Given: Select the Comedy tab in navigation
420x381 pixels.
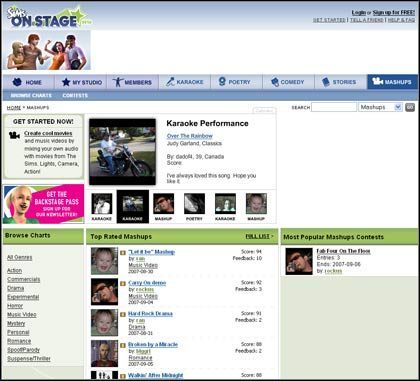Looking at the screenshot, I should 289,82.
